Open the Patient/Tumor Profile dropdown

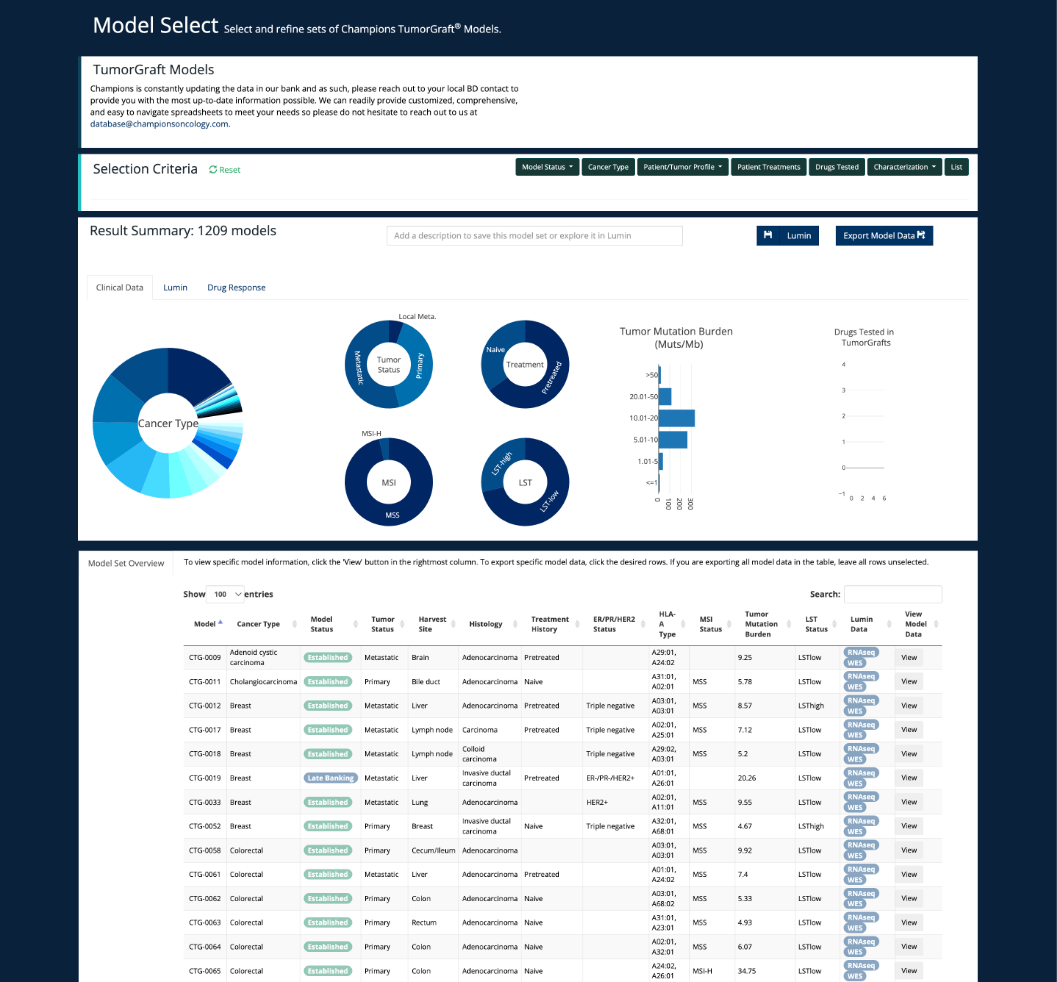(682, 167)
